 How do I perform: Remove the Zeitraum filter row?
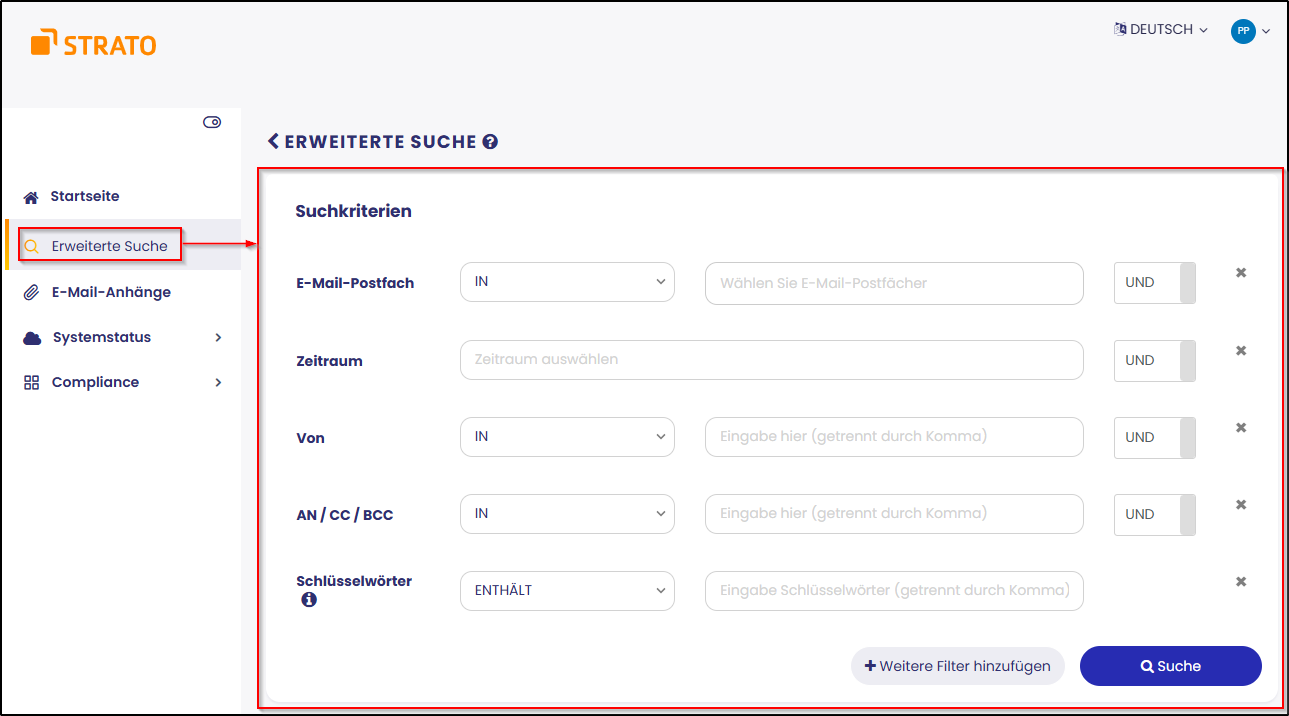click(x=1241, y=351)
